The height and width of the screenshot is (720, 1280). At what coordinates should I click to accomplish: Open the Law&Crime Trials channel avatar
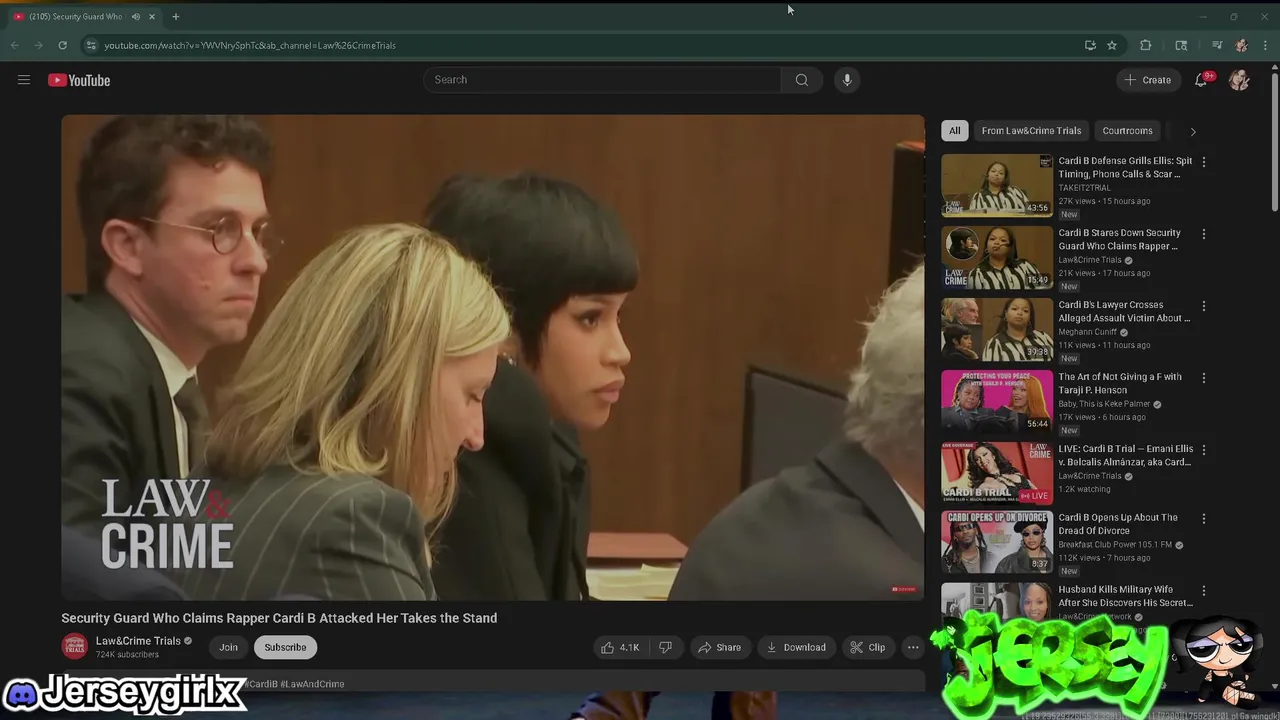tap(74, 647)
